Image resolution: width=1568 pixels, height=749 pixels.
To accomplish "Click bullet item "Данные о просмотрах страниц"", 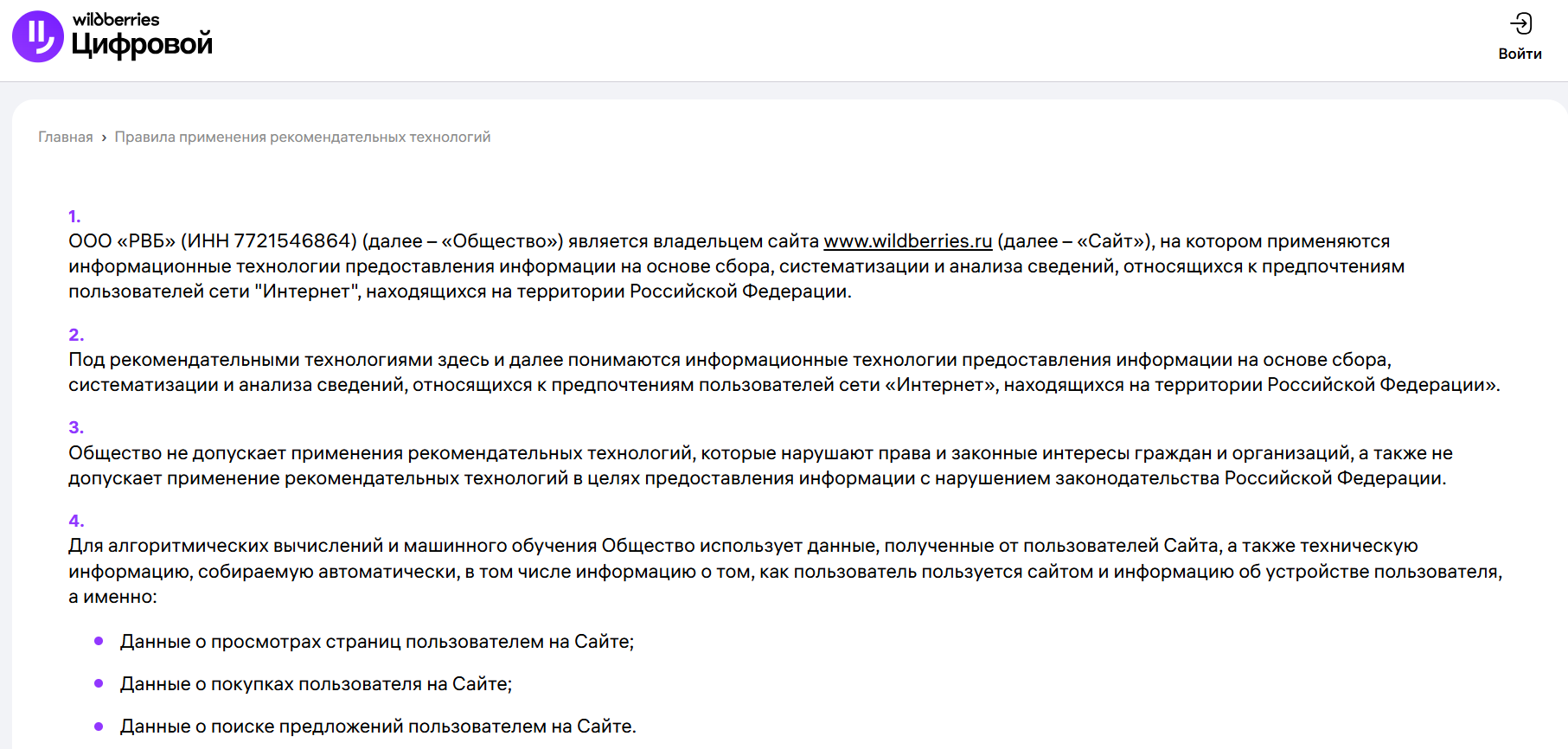I will [x=376, y=642].
